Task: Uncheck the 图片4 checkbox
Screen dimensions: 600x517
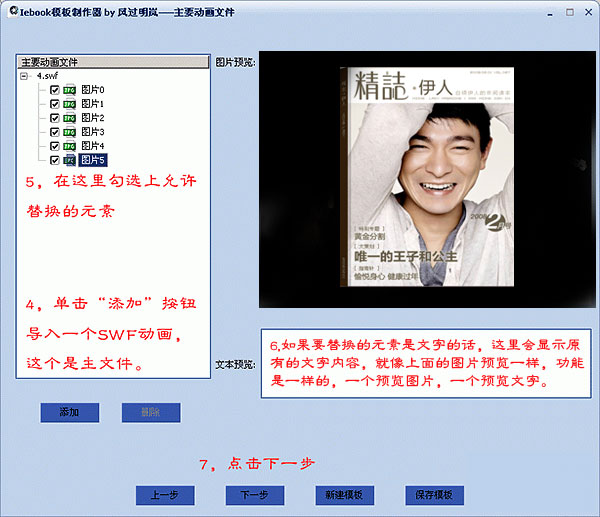Action: point(55,146)
